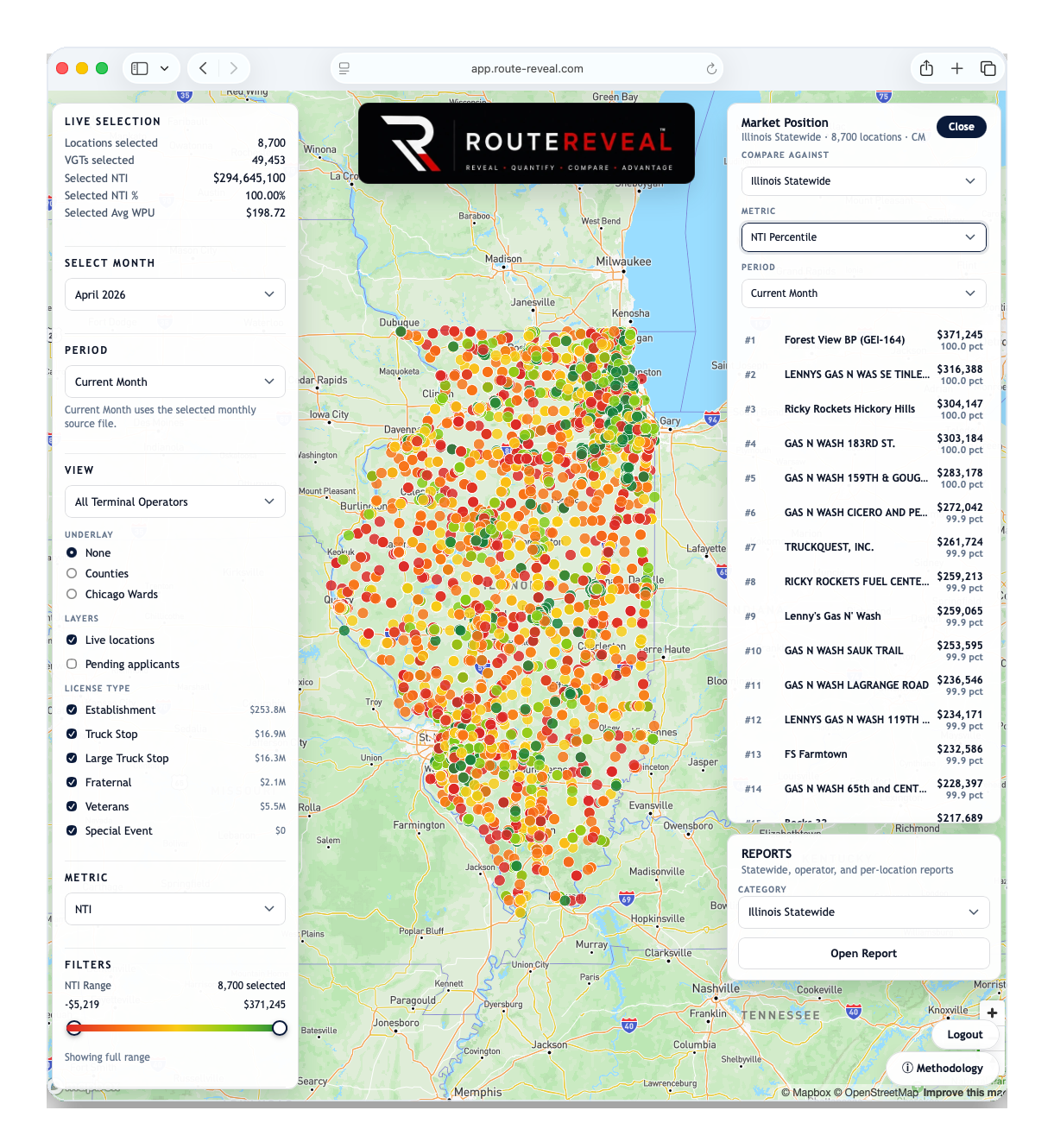The image size is (1054, 1148).
Task: Close the Market Position panel
Action: (961, 127)
